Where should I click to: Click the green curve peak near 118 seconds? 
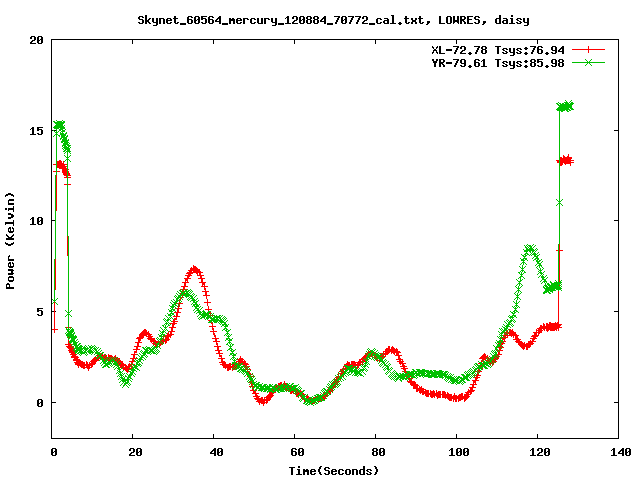click(529, 248)
